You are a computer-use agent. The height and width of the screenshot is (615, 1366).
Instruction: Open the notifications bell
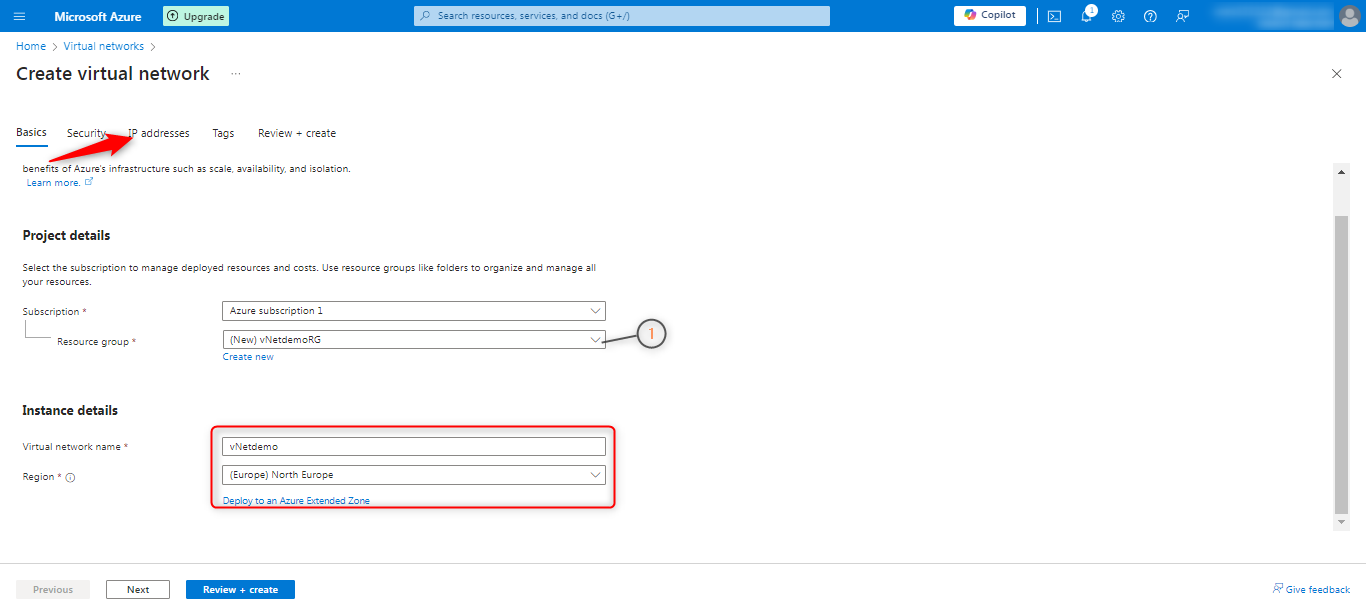[x=1087, y=16]
